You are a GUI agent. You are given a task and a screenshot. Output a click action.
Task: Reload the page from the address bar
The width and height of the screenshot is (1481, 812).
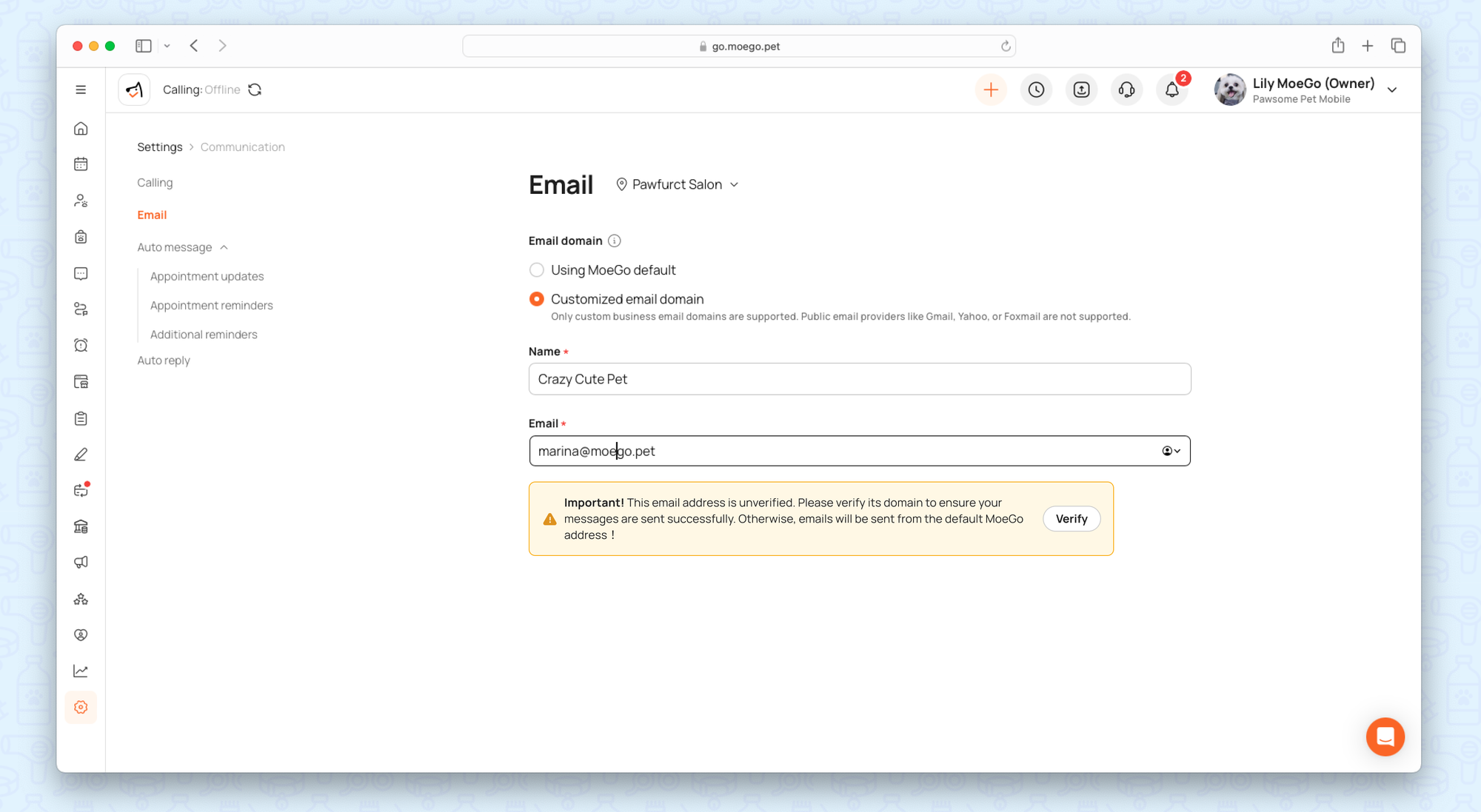coord(1006,46)
